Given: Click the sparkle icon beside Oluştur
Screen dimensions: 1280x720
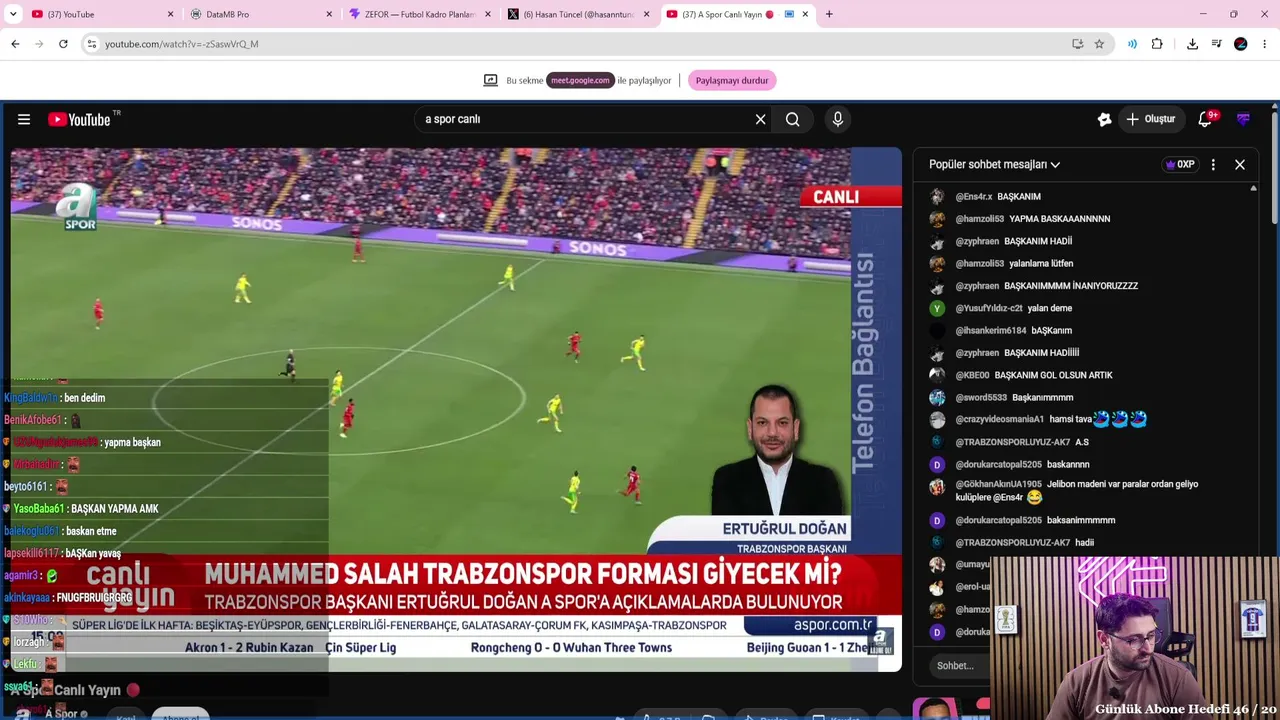Looking at the screenshot, I should coord(1104,119).
